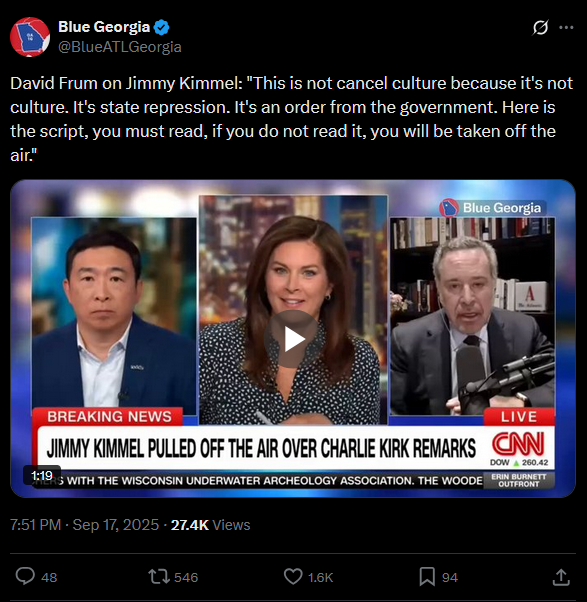Click the Blue Georgia display name

104,27
